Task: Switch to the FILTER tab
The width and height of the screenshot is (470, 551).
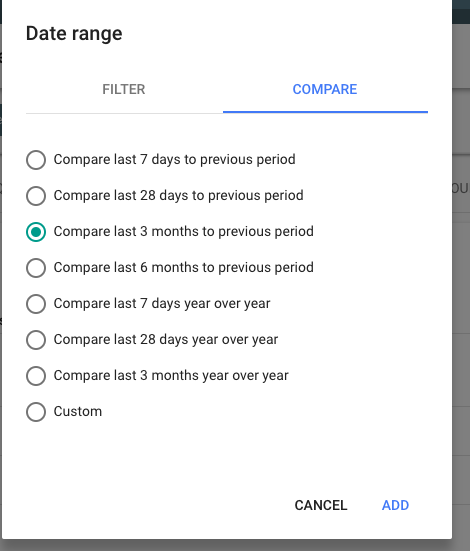Action: click(x=124, y=89)
